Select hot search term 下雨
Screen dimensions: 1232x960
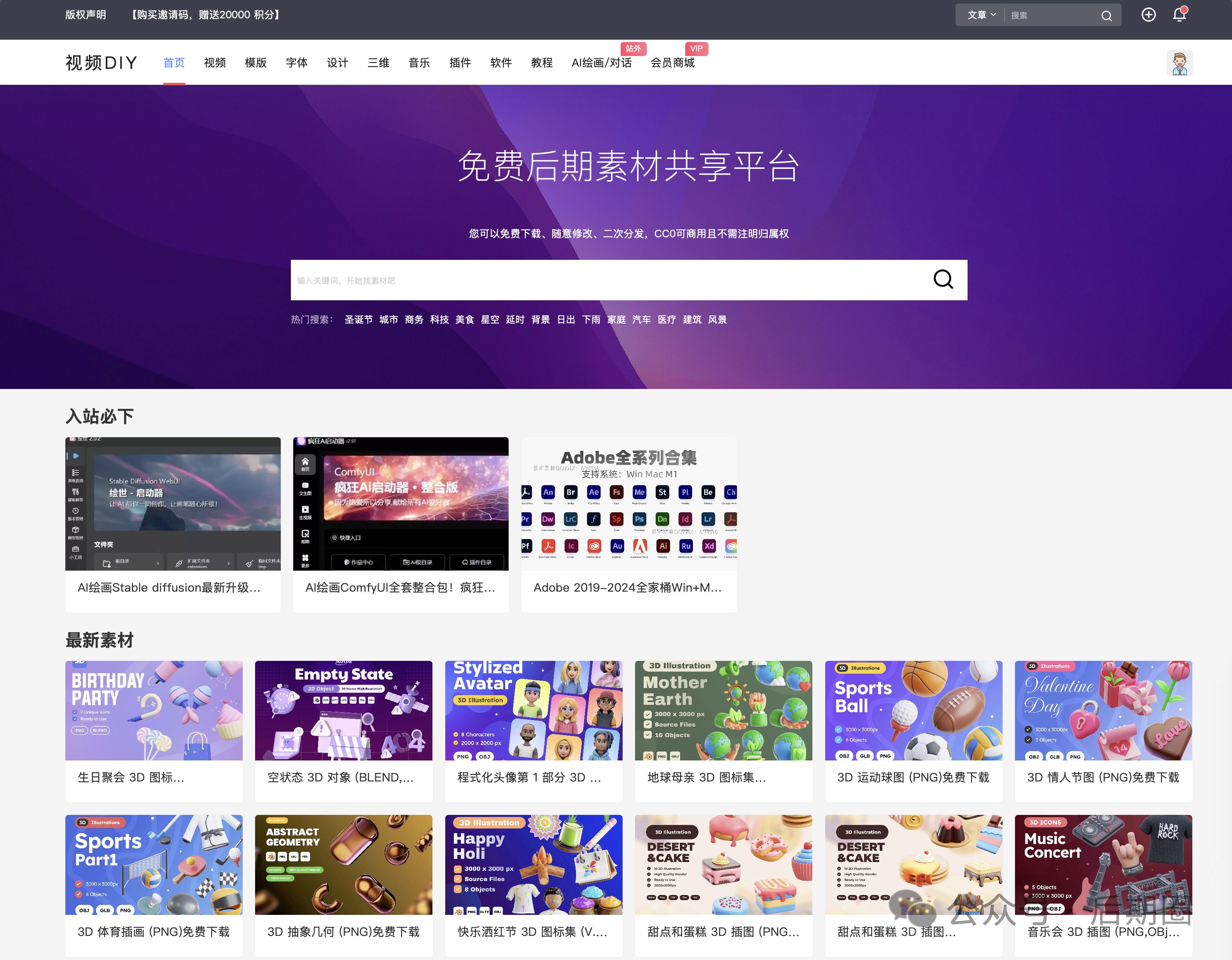[x=591, y=319]
